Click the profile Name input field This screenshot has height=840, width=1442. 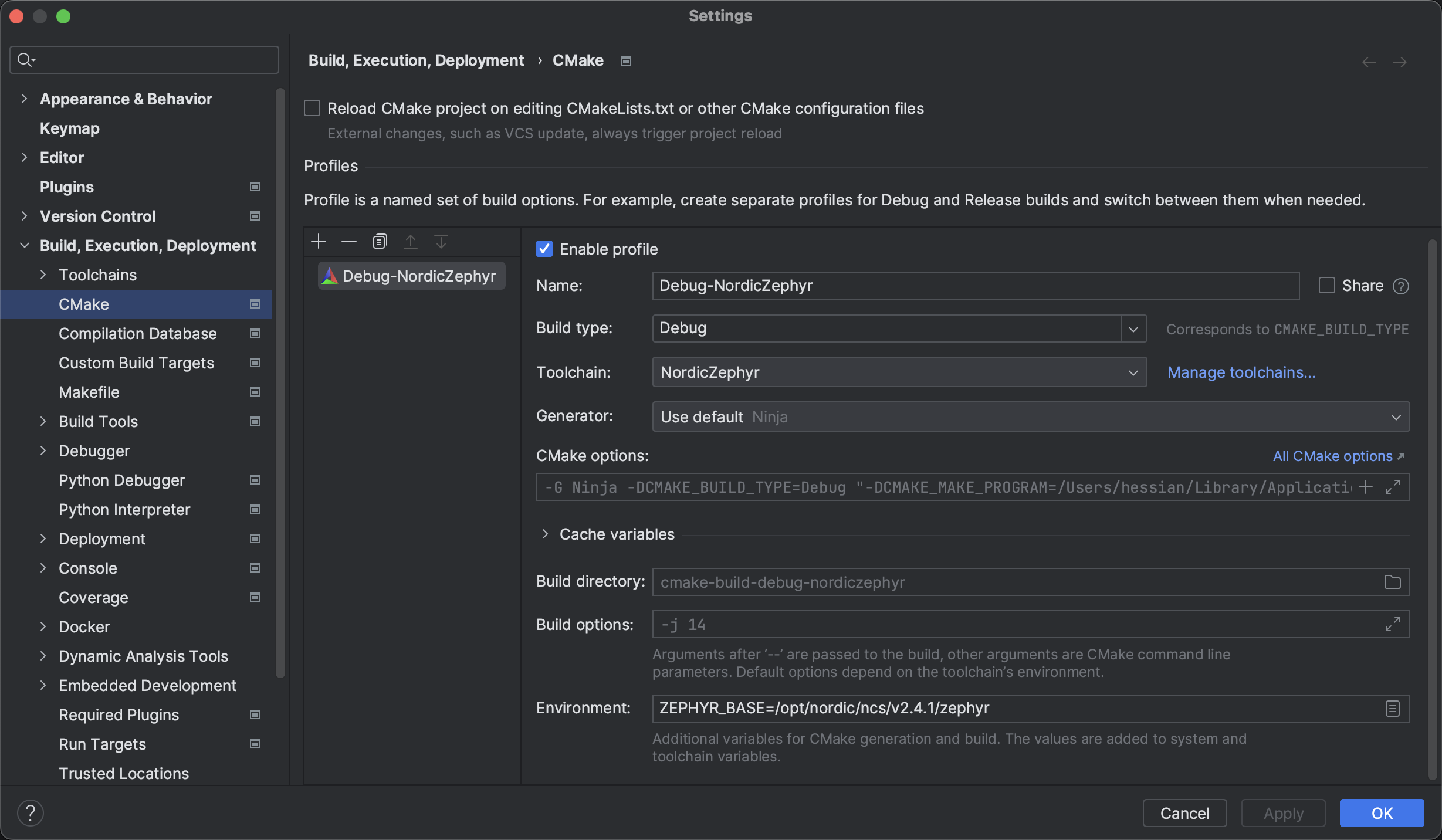976,286
